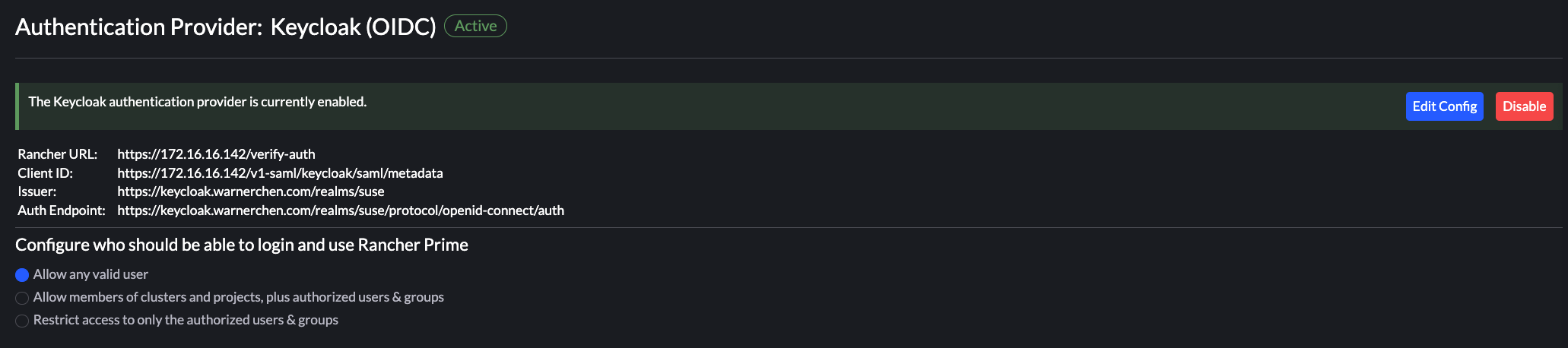1568x348 pixels.
Task: Click the Edit Config button
Action: [1444, 106]
